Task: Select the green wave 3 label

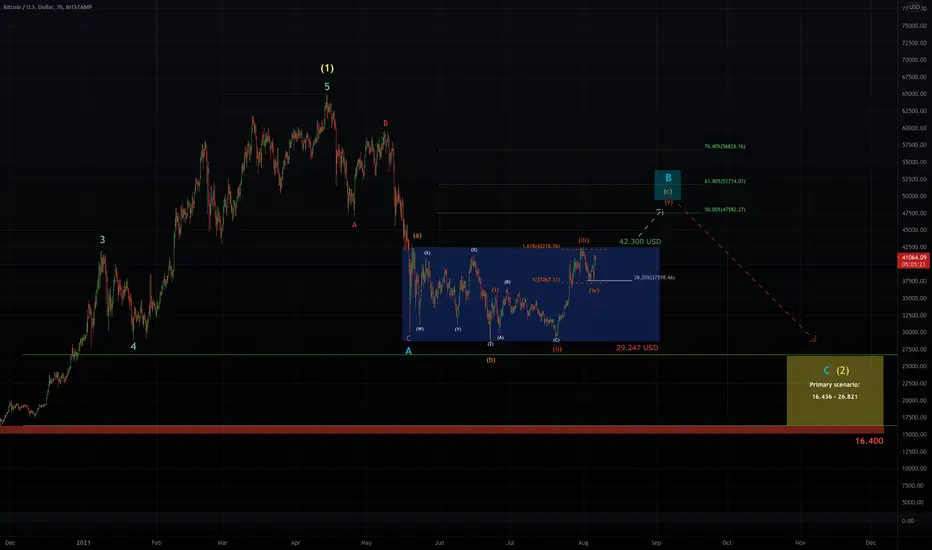Action: click(x=102, y=240)
